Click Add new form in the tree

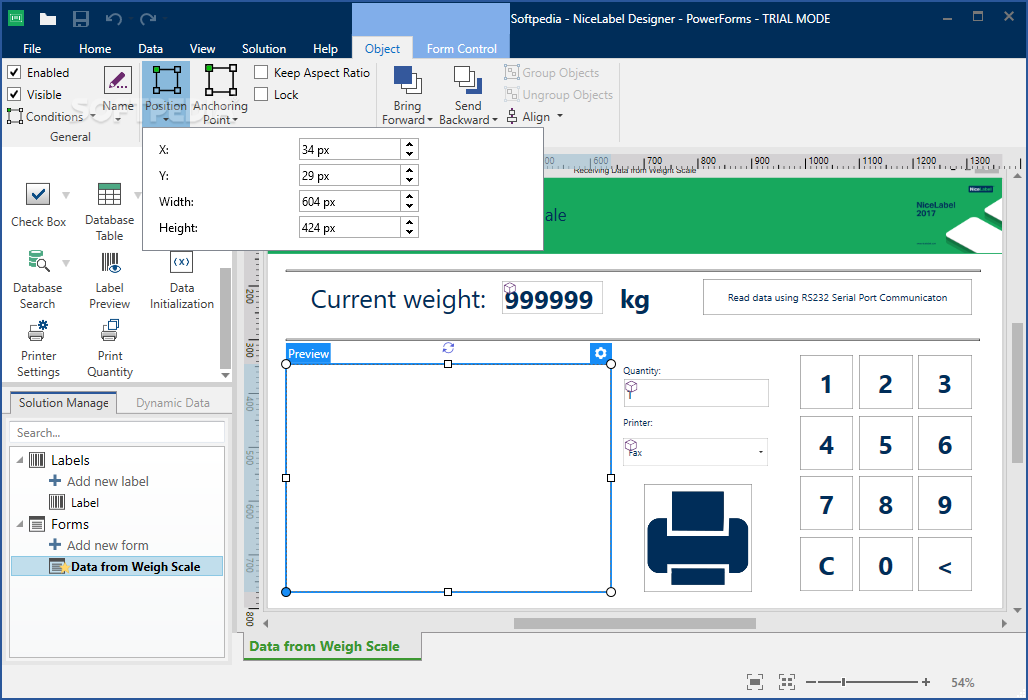[x=108, y=545]
